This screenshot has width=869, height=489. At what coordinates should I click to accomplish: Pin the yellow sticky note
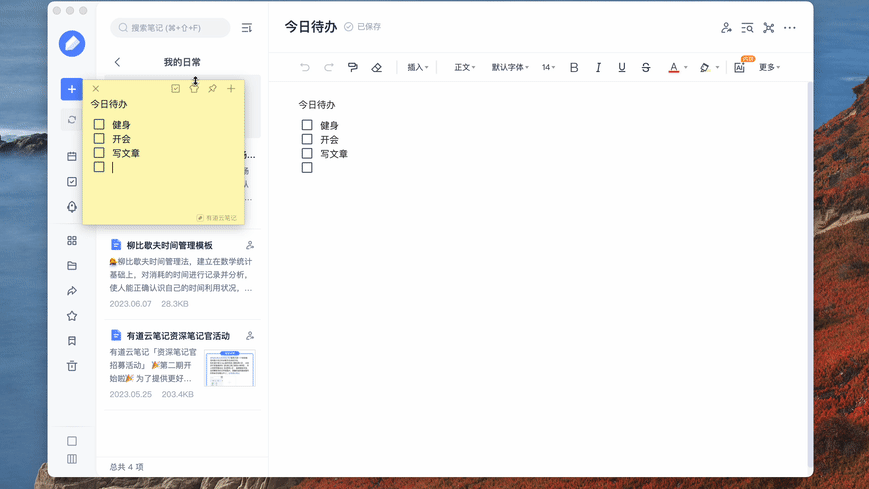point(212,89)
